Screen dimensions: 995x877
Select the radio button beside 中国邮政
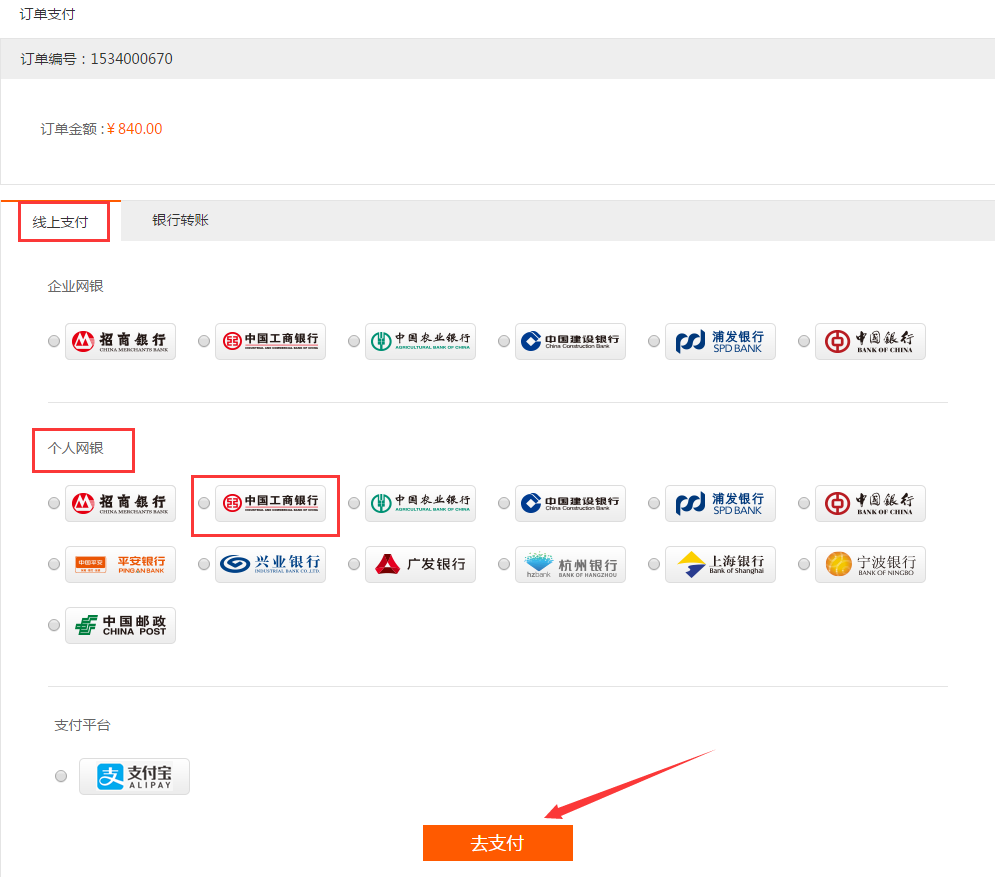[x=54, y=625]
